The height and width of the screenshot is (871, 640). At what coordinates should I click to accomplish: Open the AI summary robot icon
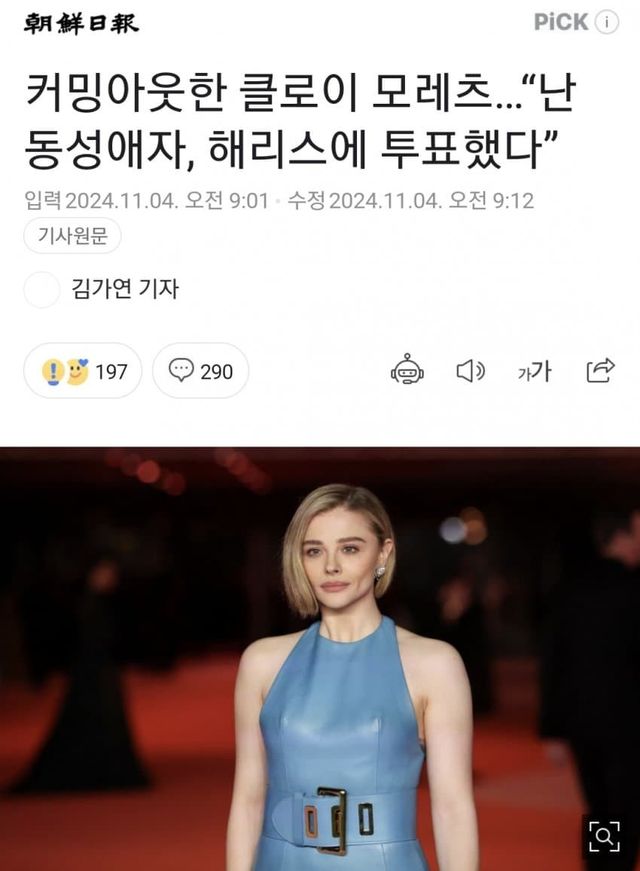(x=407, y=370)
